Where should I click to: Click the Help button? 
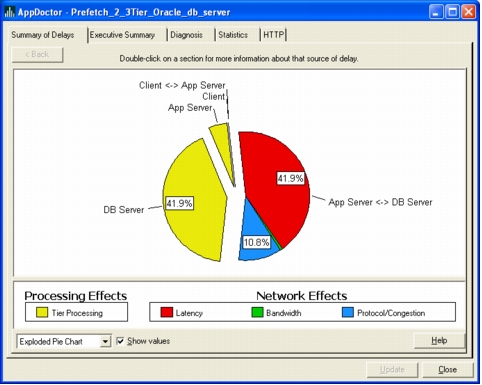click(439, 341)
